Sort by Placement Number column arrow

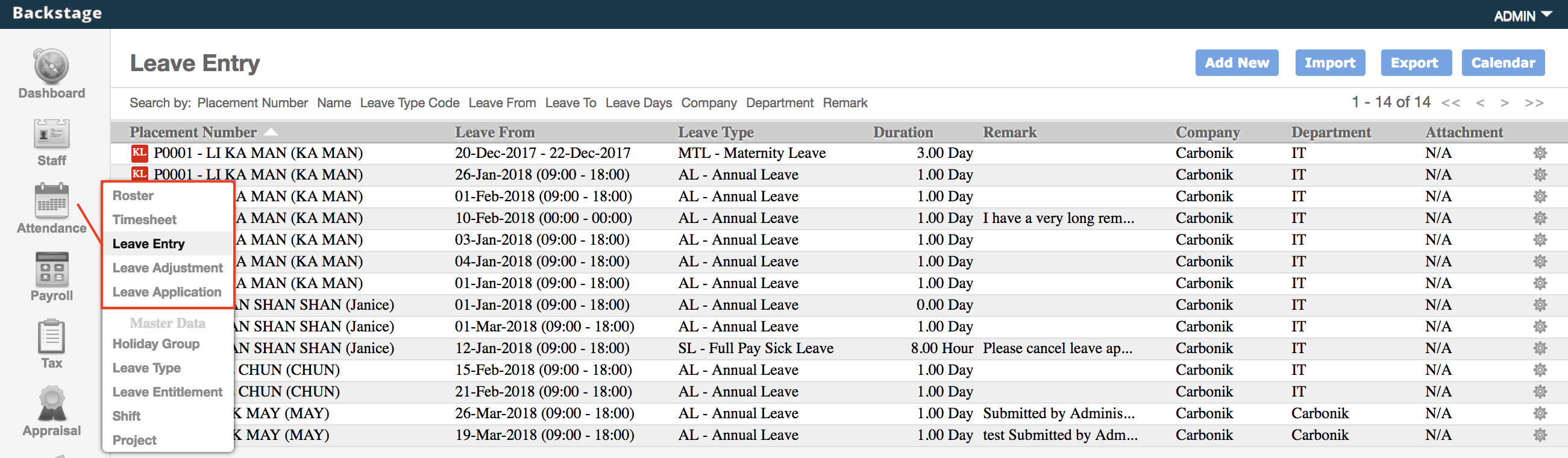271,132
